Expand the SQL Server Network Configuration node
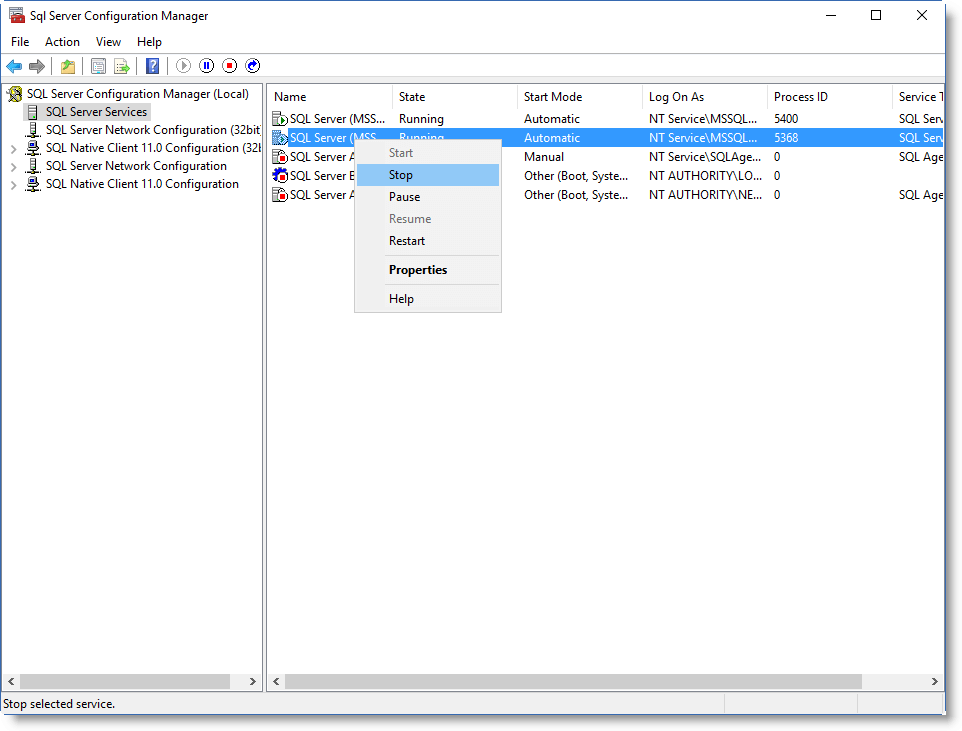 [13, 167]
